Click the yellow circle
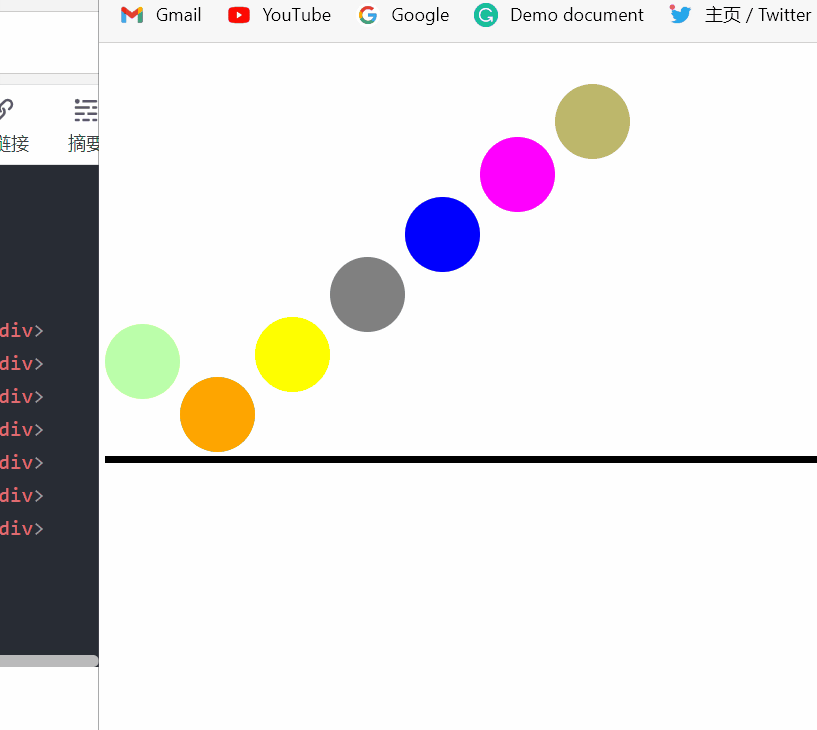The image size is (817, 730). pos(292,354)
